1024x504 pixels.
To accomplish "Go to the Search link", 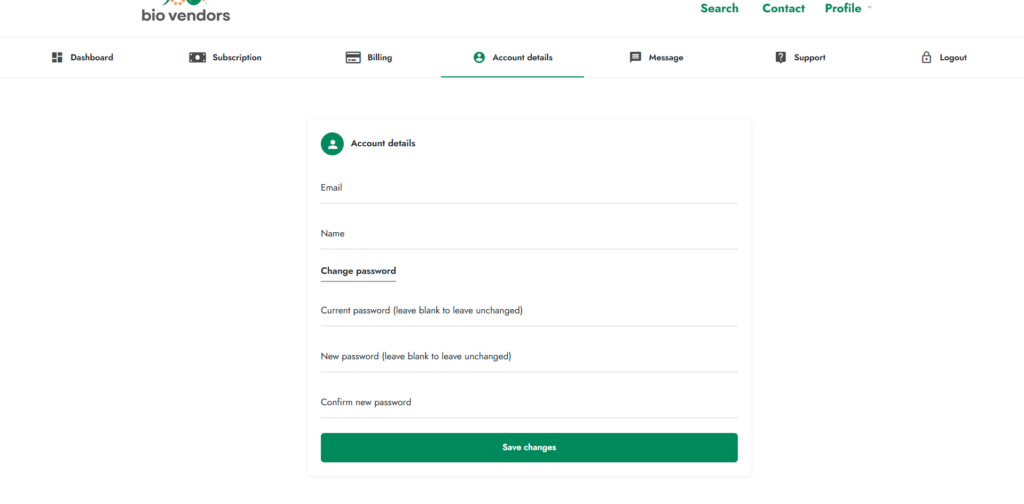I will coord(720,8).
